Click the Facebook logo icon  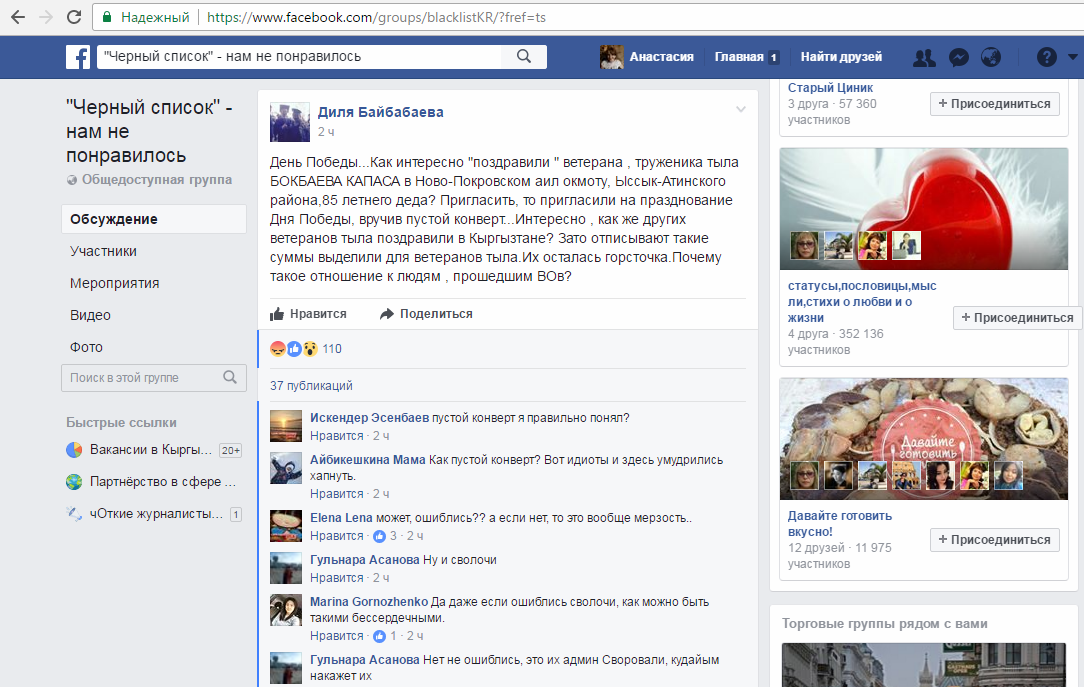(x=78, y=57)
